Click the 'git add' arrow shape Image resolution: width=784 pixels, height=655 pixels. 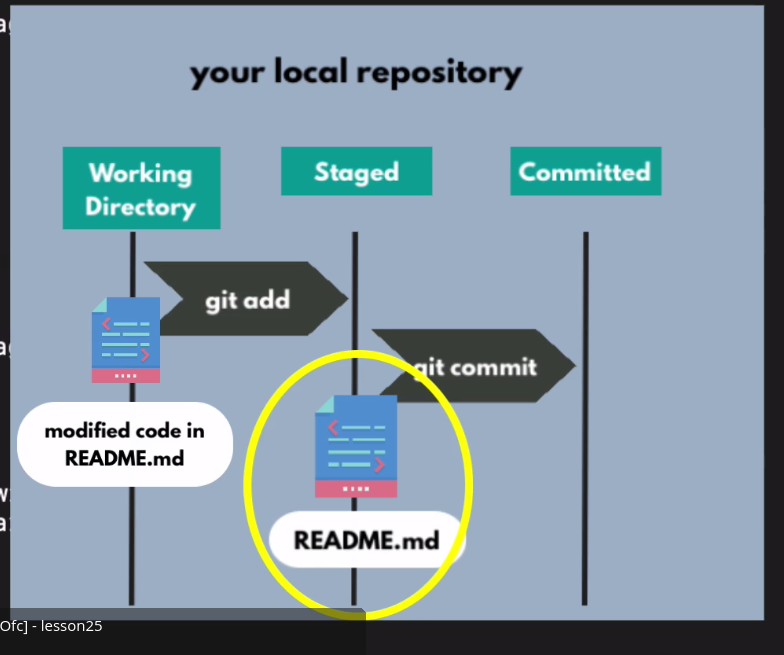click(246, 298)
